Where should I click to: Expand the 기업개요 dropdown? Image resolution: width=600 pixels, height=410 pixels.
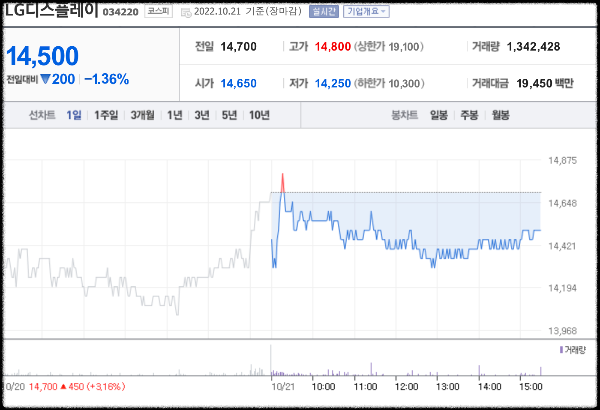point(366,11)
